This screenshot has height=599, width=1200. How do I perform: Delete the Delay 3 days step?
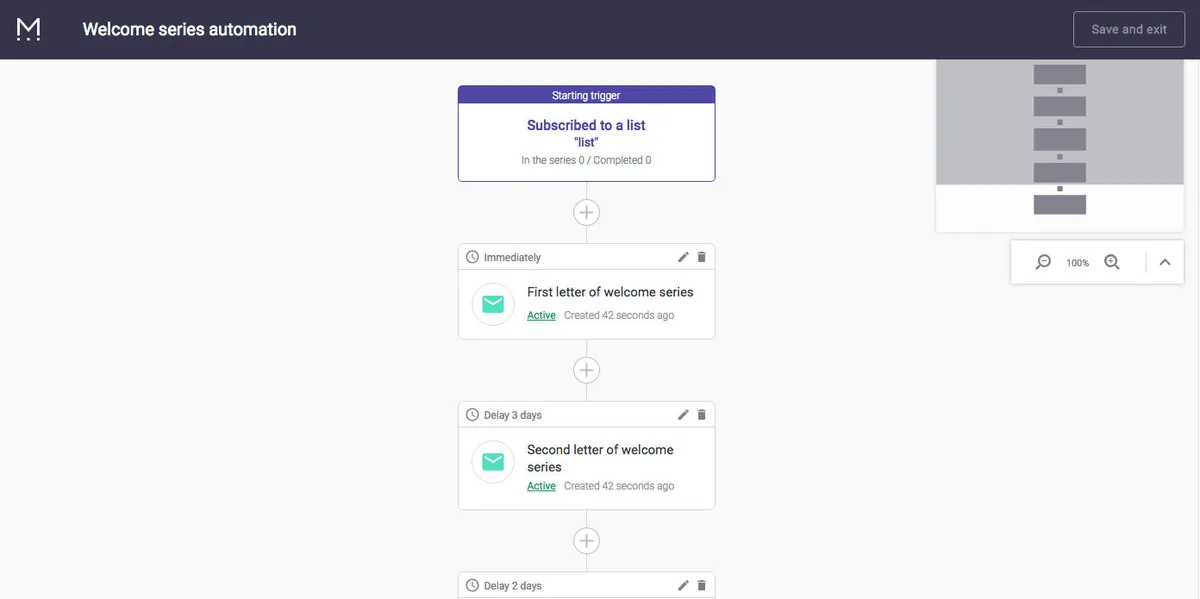(x=702, y=415)
